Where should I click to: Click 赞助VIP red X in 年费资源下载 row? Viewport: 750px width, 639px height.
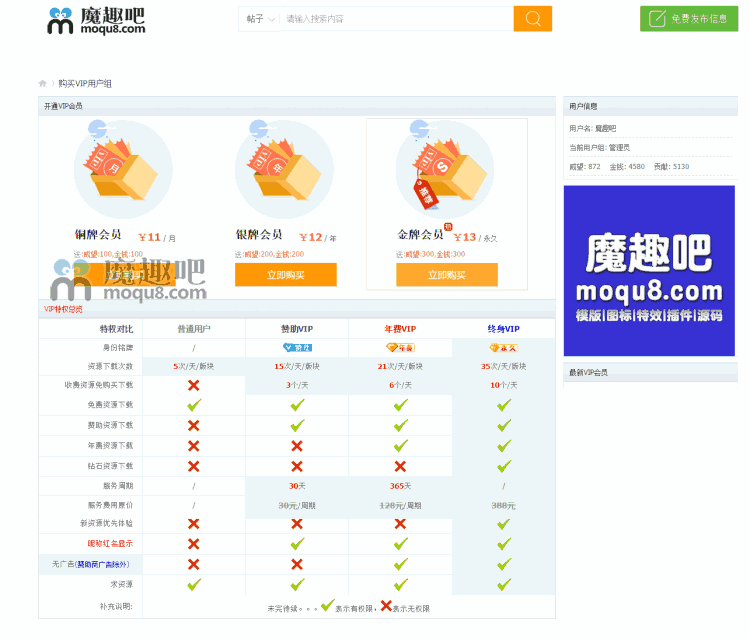pyautogui.click(x=297, y=446)
